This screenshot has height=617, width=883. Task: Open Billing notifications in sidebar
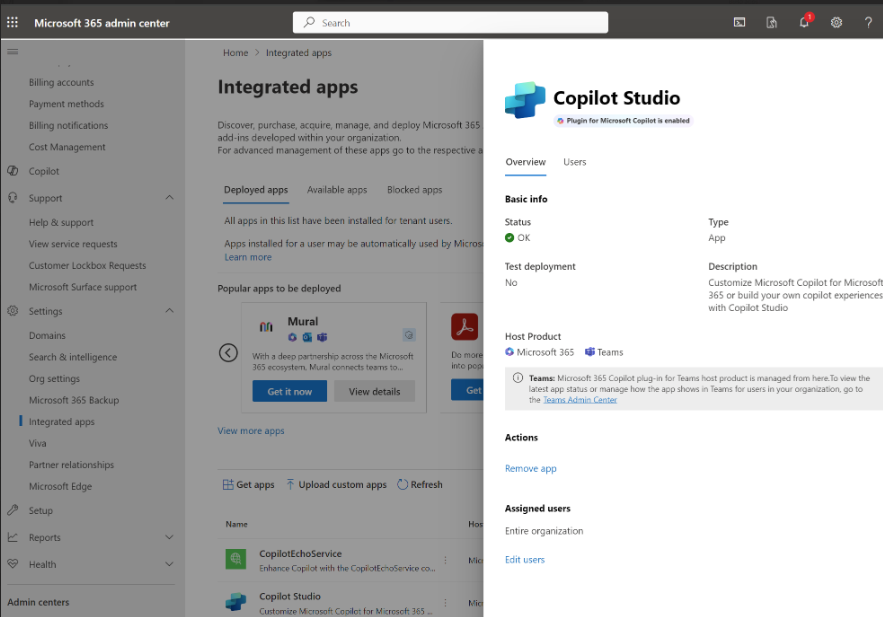coord(68,126)
